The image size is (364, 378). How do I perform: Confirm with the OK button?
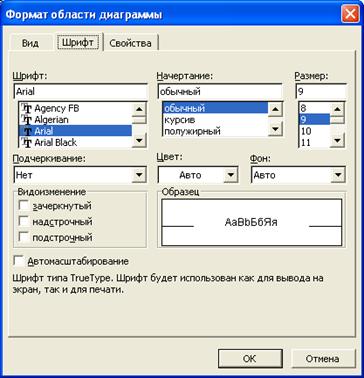(x=250, y=359)
